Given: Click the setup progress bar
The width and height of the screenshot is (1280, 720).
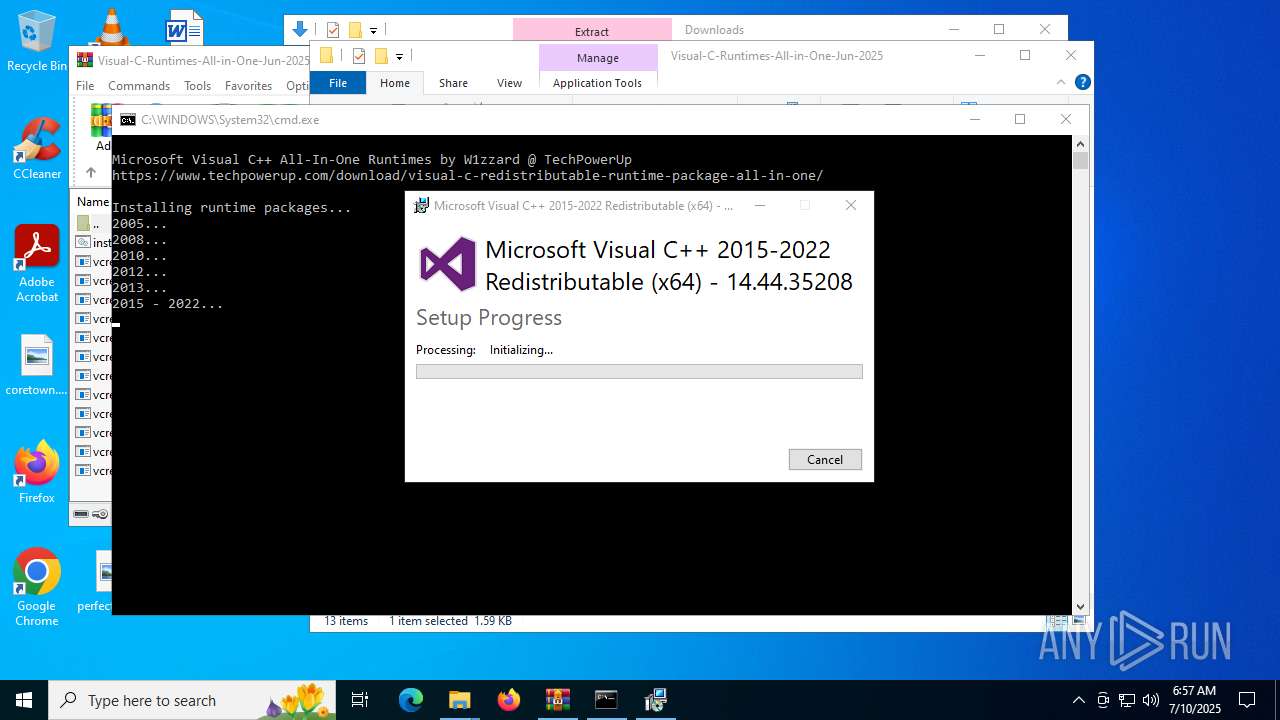Looking at the screenshot, I should (x=639, y=372).
